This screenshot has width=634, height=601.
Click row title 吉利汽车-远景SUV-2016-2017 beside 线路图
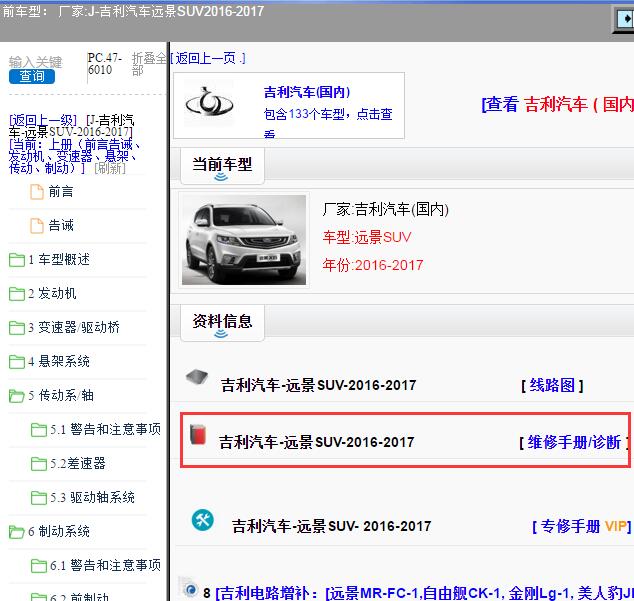tap(318, 385)
